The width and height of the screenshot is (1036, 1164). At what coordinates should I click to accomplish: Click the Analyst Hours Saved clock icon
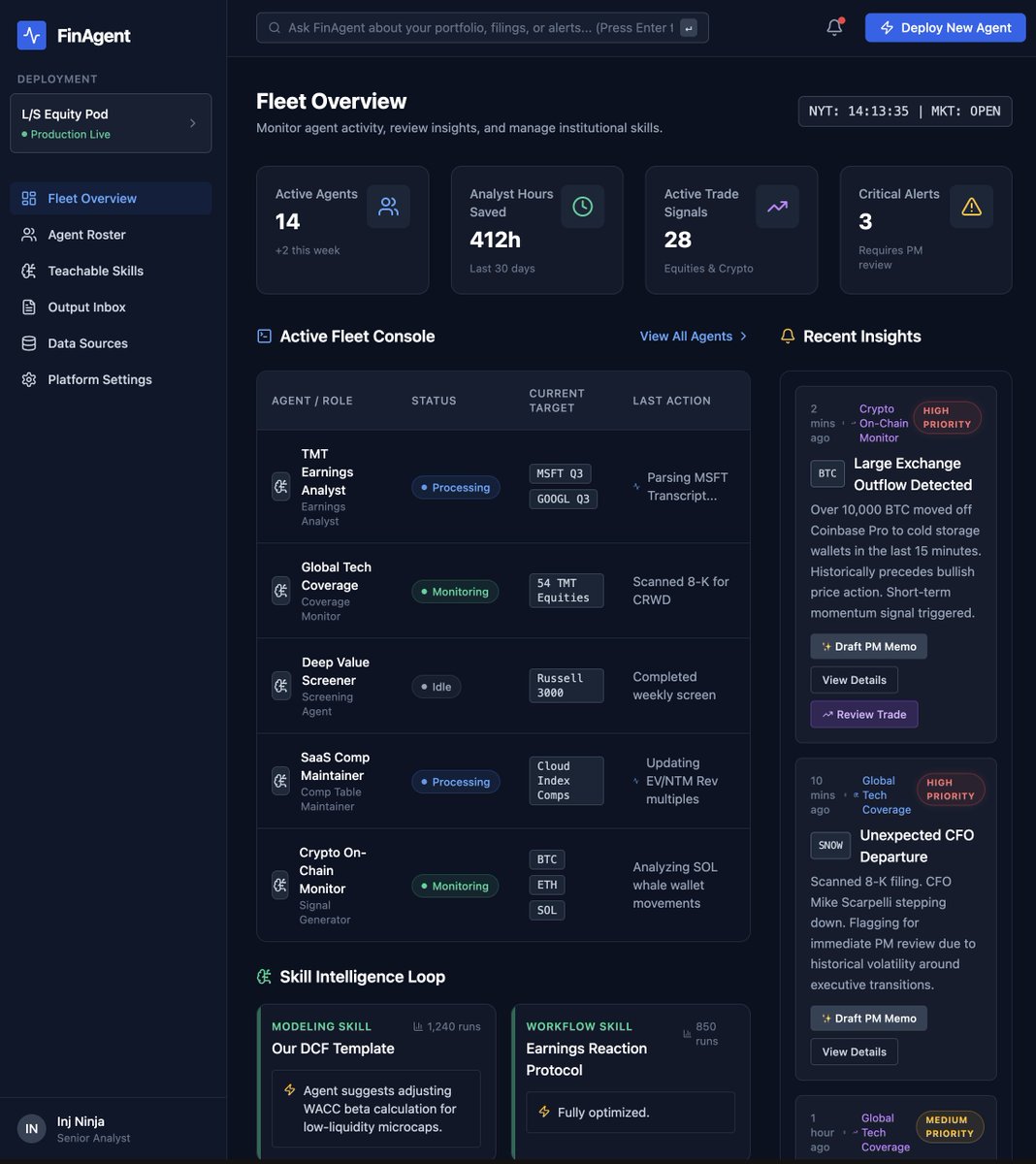pos(582,207)
